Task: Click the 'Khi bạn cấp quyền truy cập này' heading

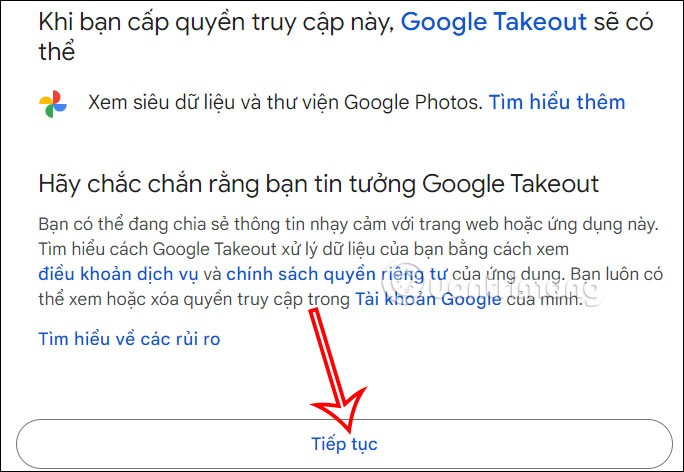Action: tap(216, 22)
